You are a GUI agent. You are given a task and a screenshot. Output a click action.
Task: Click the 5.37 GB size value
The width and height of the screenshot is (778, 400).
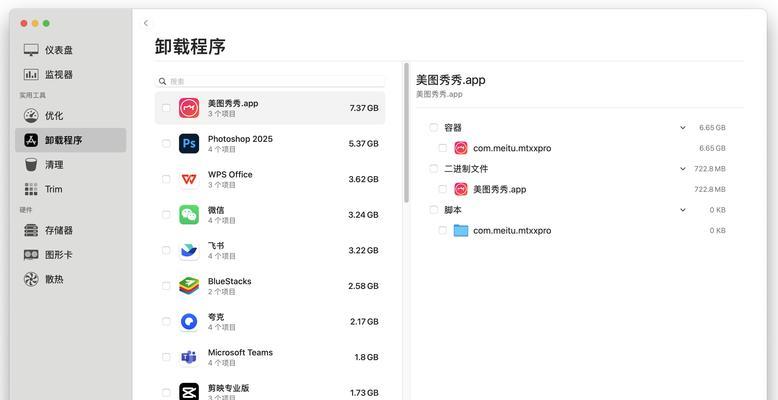click(x=364, y=143)
